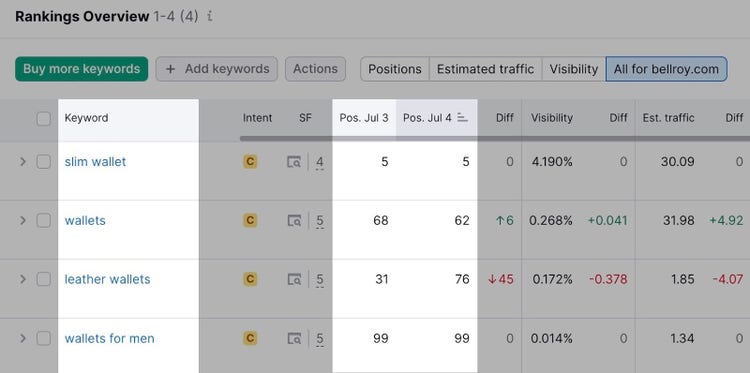Click visibility value 0.172%
Screen dimensions: 750x373
pos(552,279)
